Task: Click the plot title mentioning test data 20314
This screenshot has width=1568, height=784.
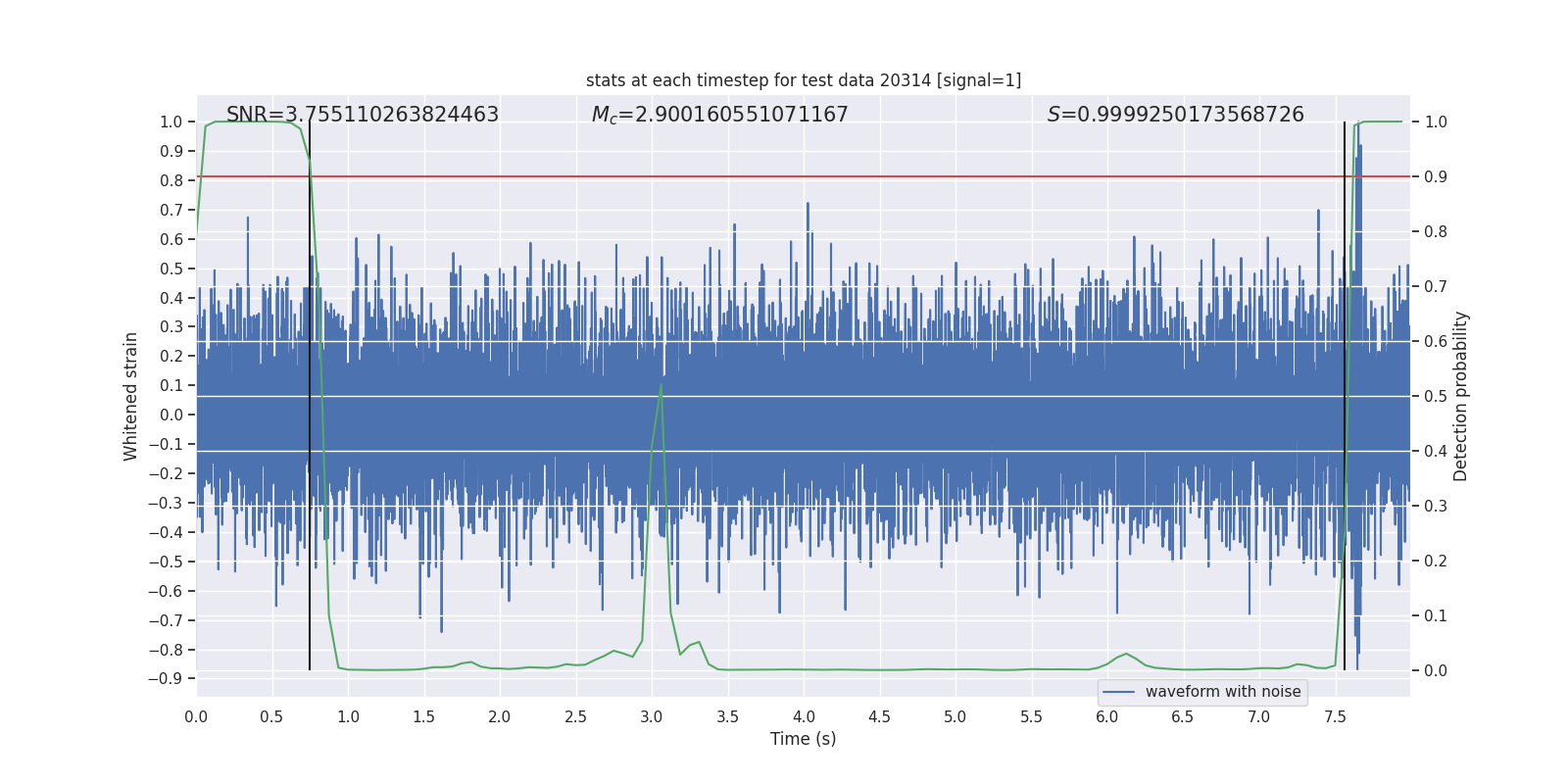Action: click(803, 80)
